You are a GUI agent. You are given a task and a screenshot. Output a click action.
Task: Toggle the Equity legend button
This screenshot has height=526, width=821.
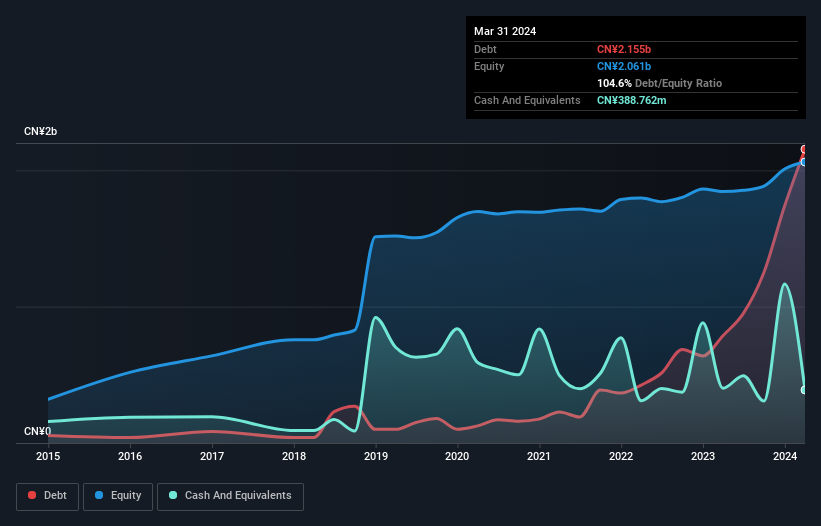tap(118, 496)
